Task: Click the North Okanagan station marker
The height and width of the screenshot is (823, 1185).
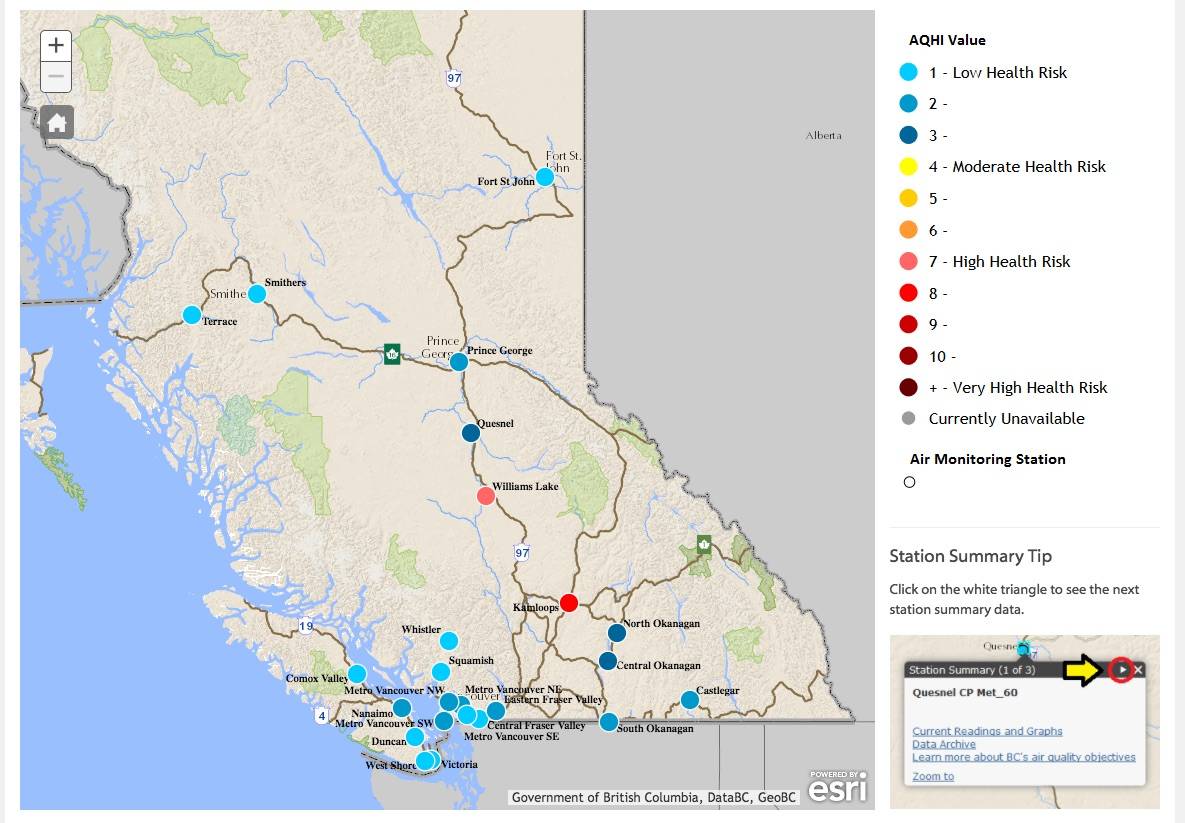Action: tap(617, 633)
